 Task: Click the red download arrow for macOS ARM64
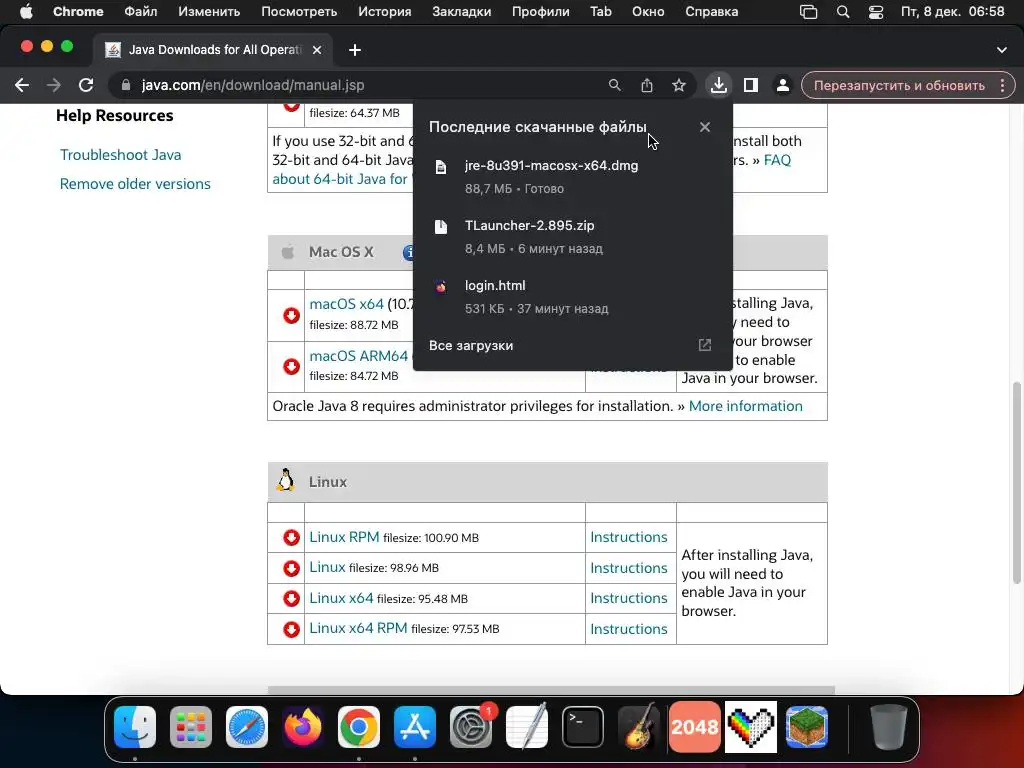coord(291,366)
